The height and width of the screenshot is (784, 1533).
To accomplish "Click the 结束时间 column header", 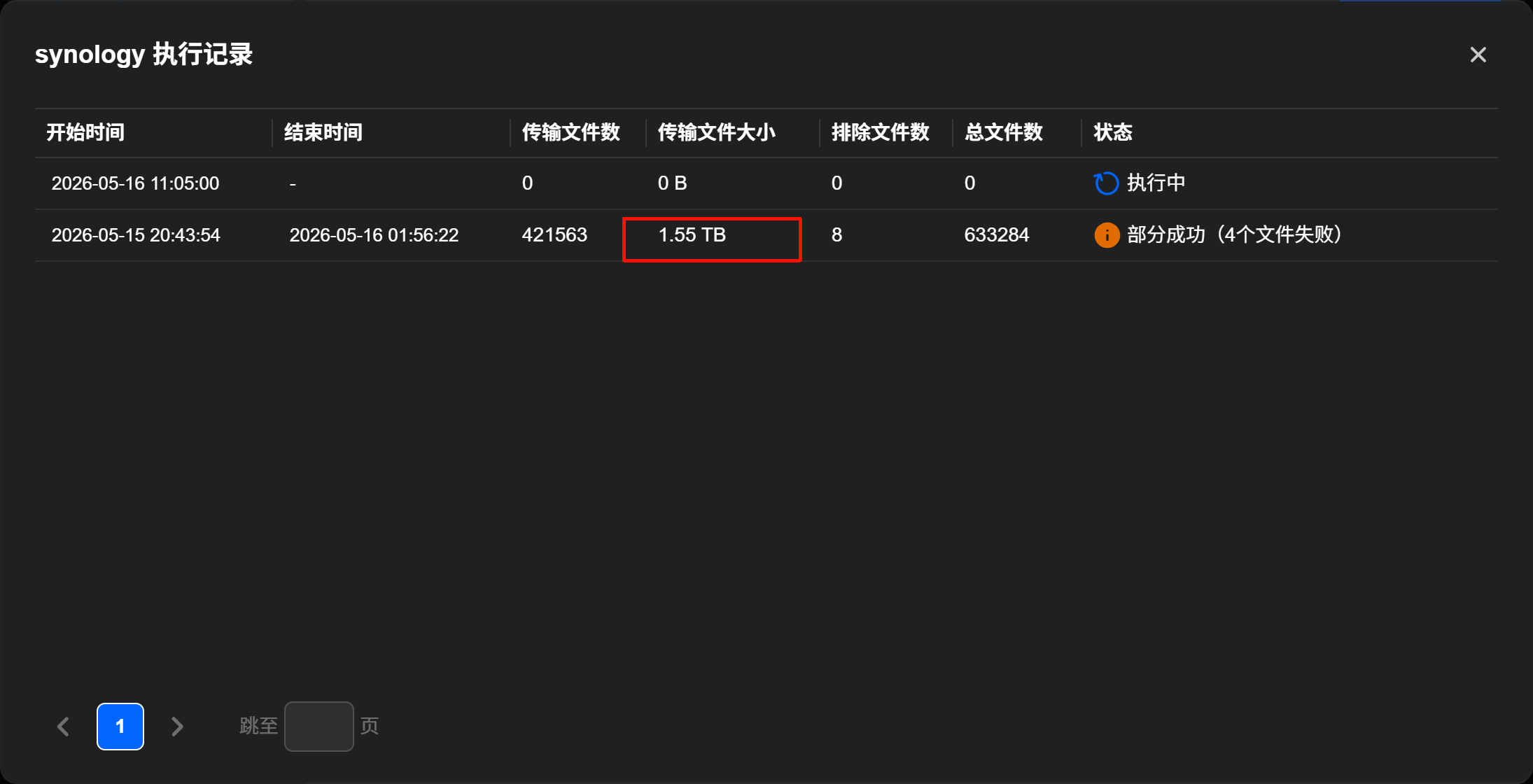I will tap(323, 132).
